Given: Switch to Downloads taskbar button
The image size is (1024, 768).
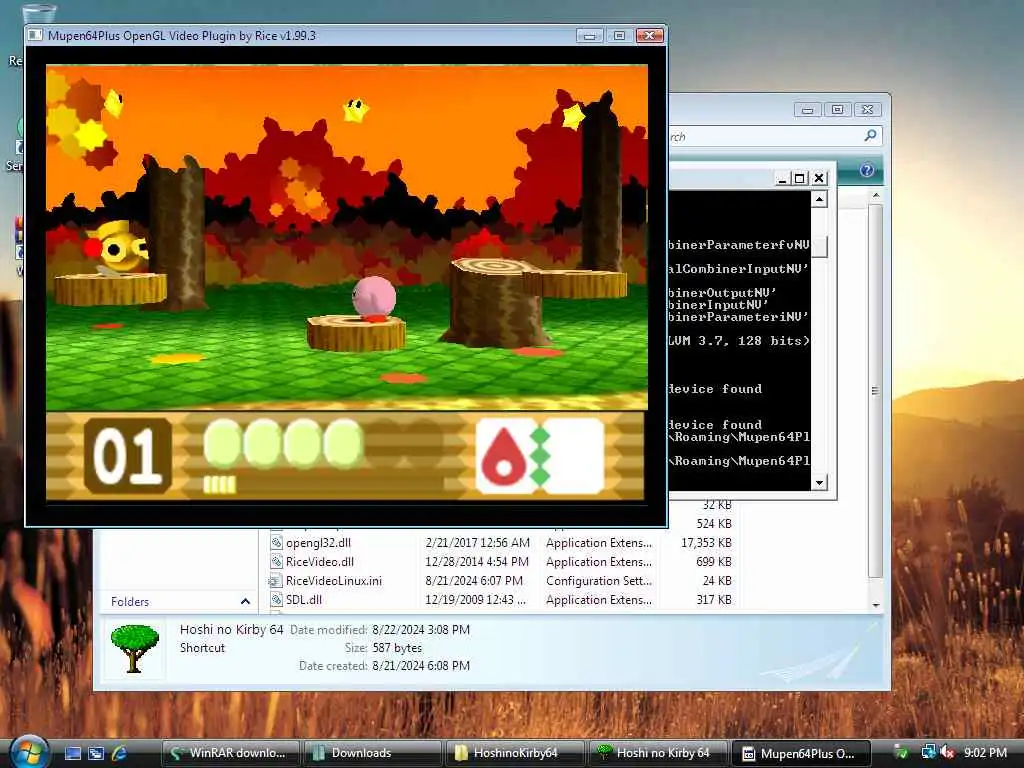Looking at the screenshot, I should click(x=372, y=753).
